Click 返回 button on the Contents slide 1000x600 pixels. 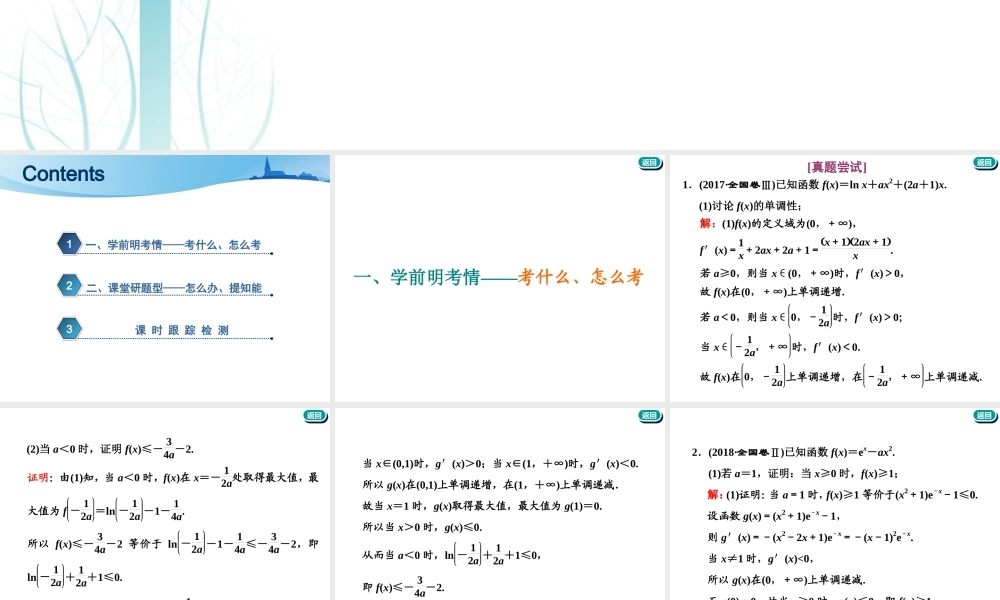[315, 163]
